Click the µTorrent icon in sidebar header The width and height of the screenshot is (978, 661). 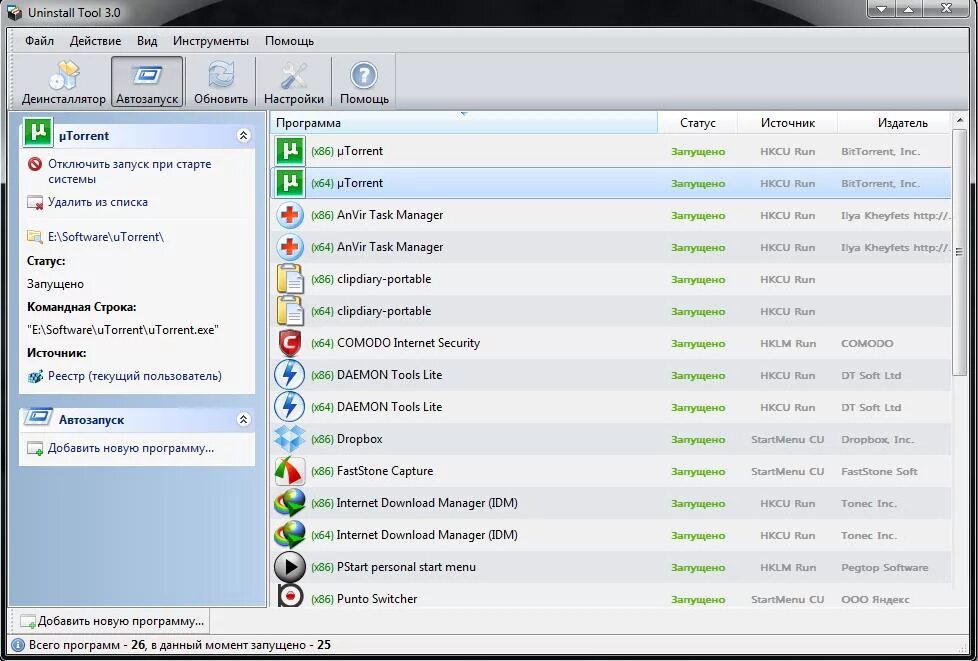click(37, 133)
